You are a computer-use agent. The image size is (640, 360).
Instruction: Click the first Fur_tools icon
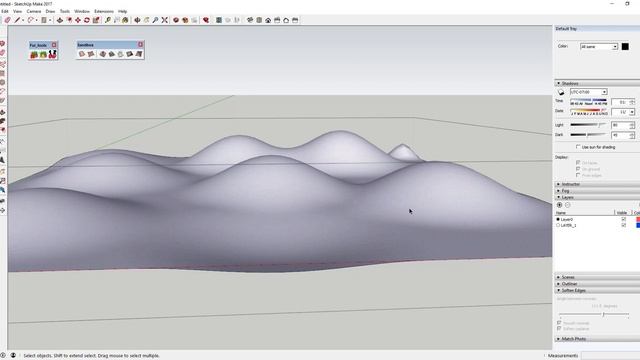[34, 54]
